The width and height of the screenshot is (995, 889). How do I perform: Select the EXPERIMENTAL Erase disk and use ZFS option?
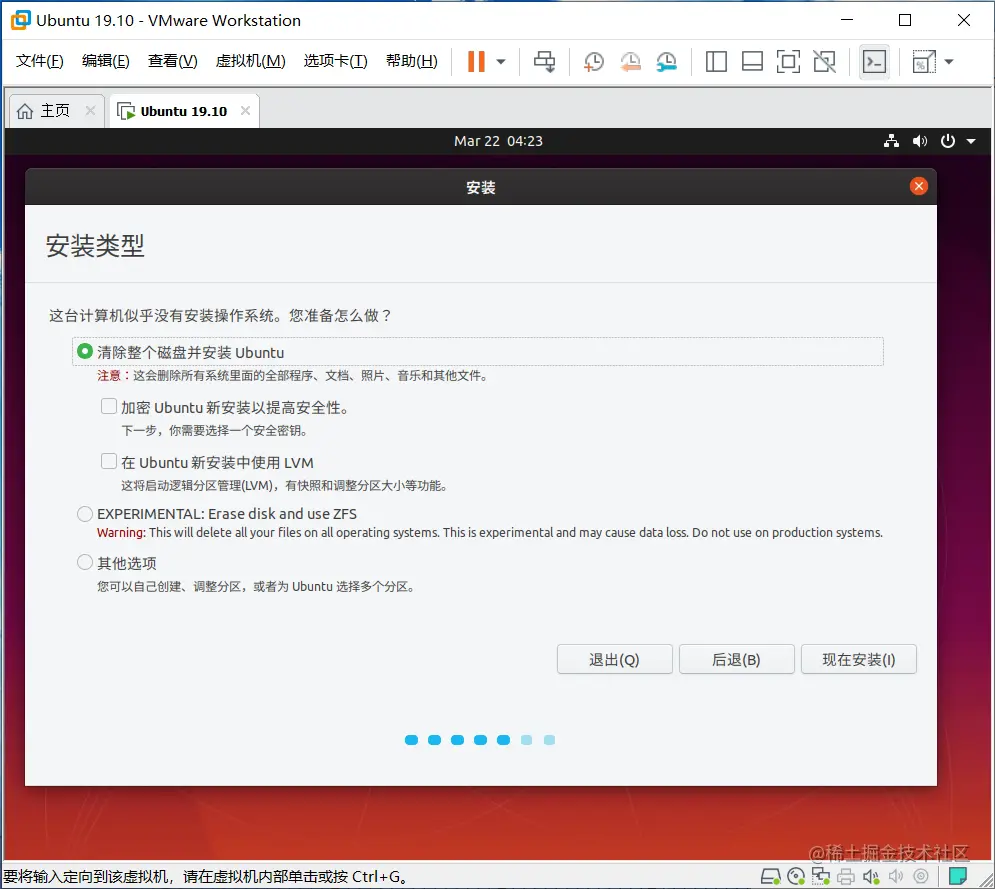(x=85, y=513)
